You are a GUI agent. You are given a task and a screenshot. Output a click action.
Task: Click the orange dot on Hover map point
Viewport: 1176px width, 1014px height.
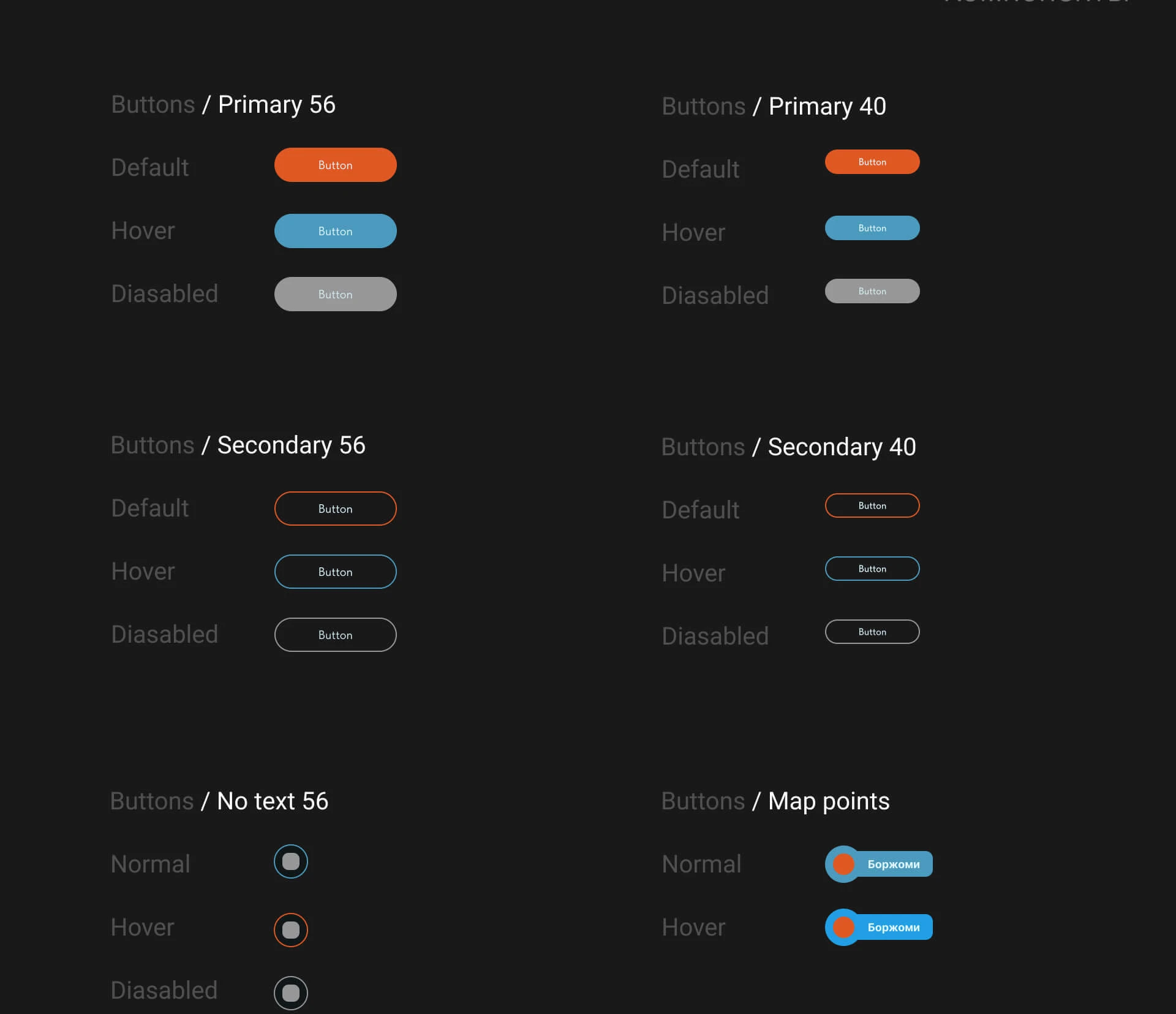843,927
